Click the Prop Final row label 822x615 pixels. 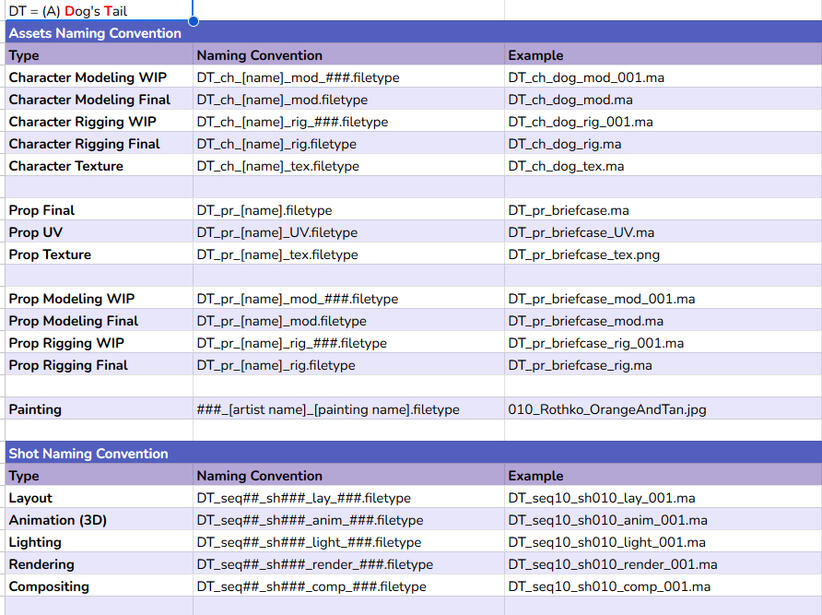tap(41, 210)
